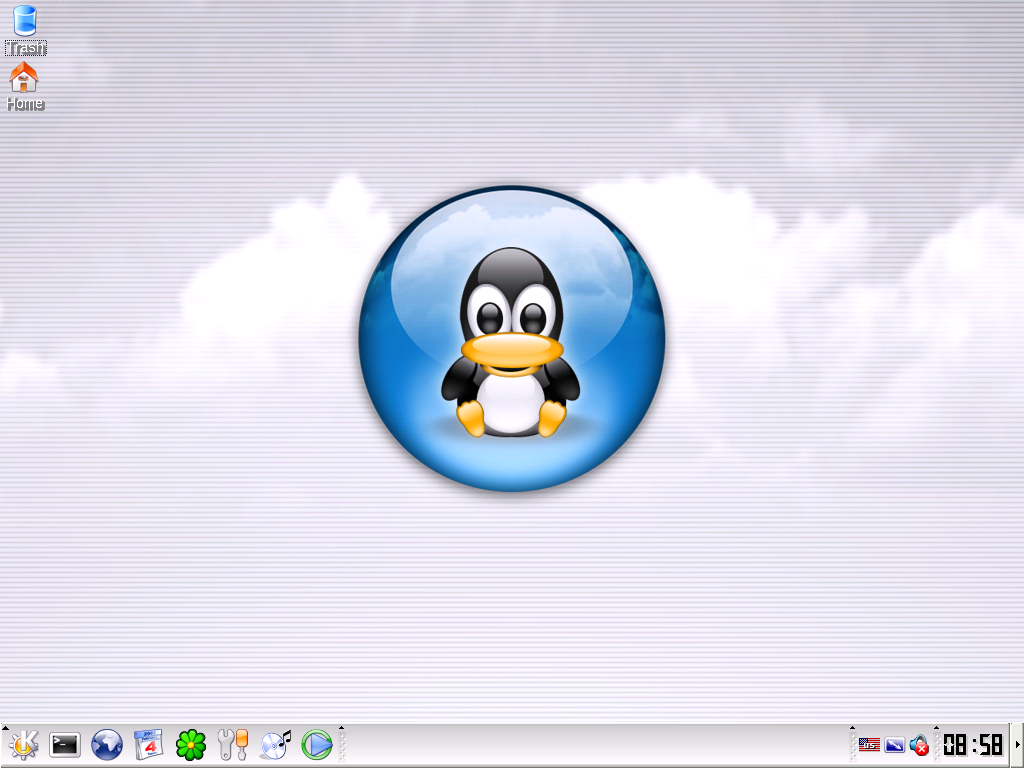
Task: Hide the panel using right-edge arrow
Action: pyautogui.click(x=1017, y=745)
